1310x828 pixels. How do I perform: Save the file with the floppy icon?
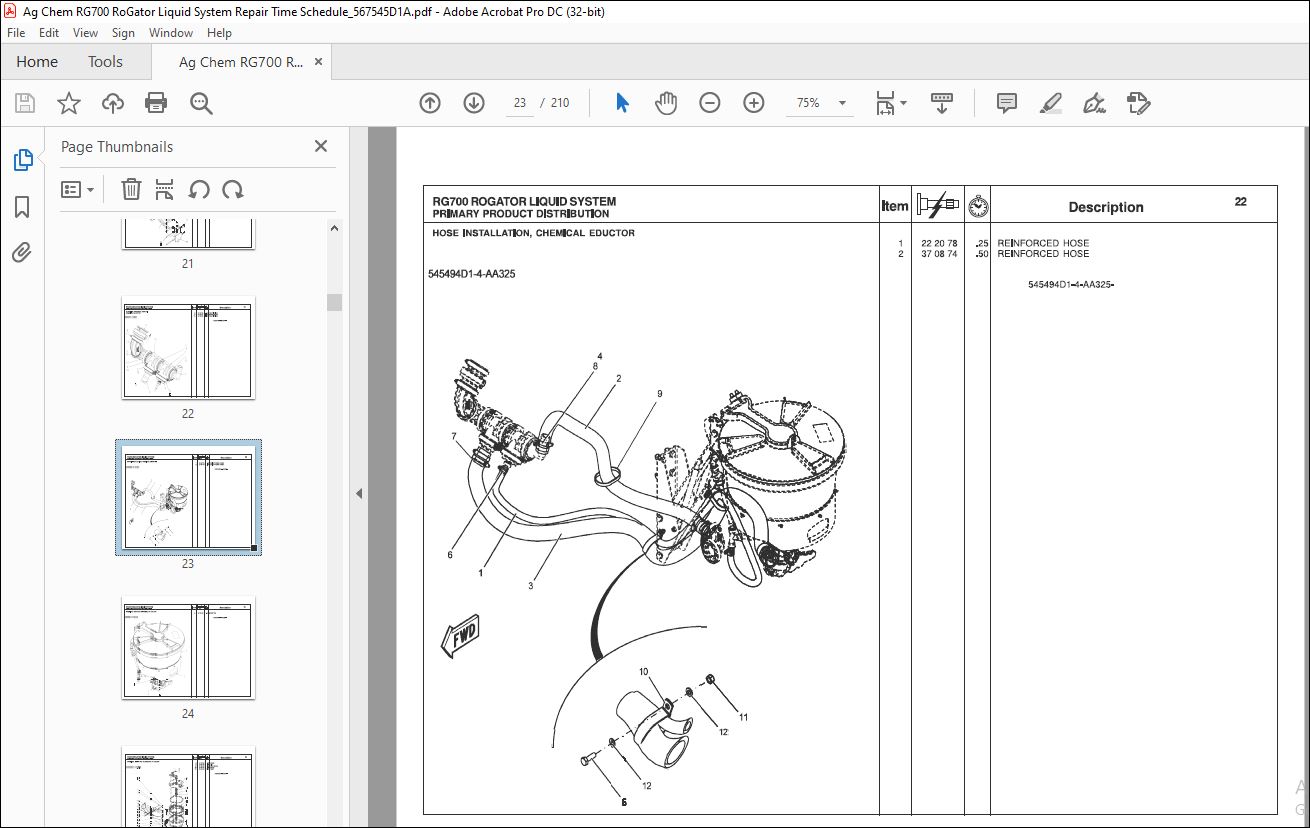pos(25,103)
